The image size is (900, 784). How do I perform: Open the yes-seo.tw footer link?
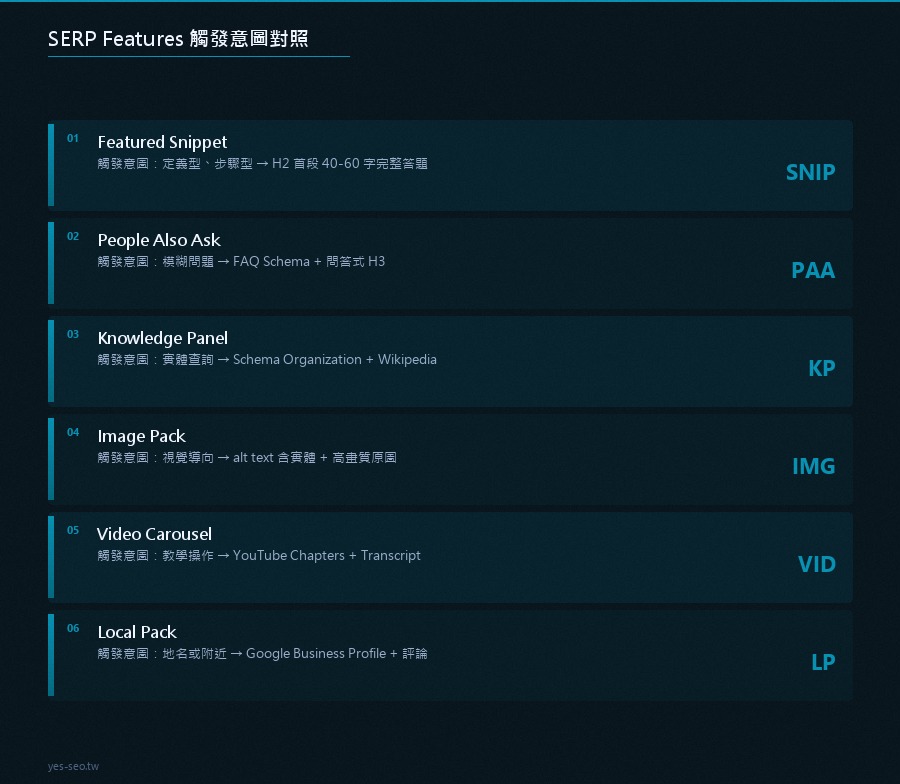click(73, 766)
